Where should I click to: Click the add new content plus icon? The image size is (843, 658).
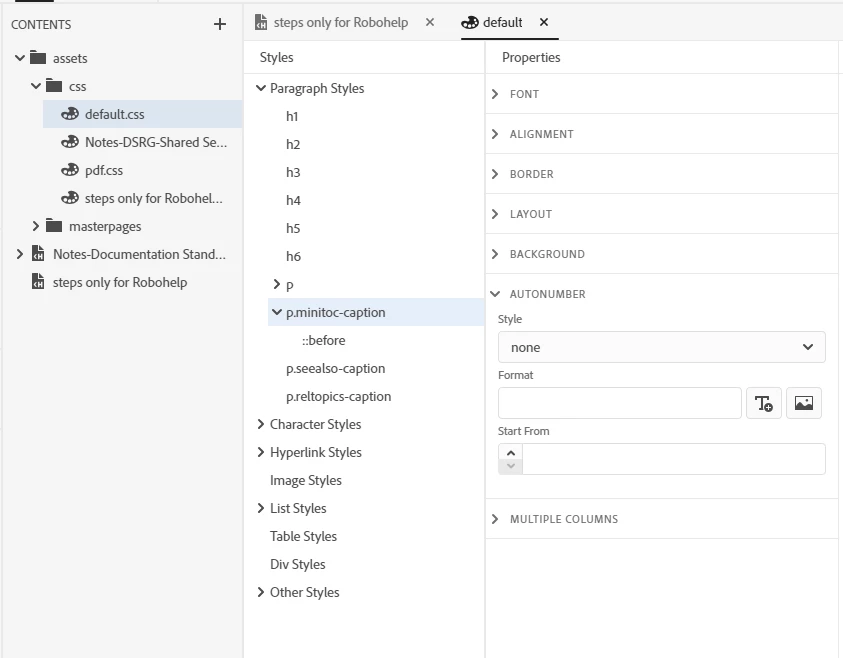220,24
